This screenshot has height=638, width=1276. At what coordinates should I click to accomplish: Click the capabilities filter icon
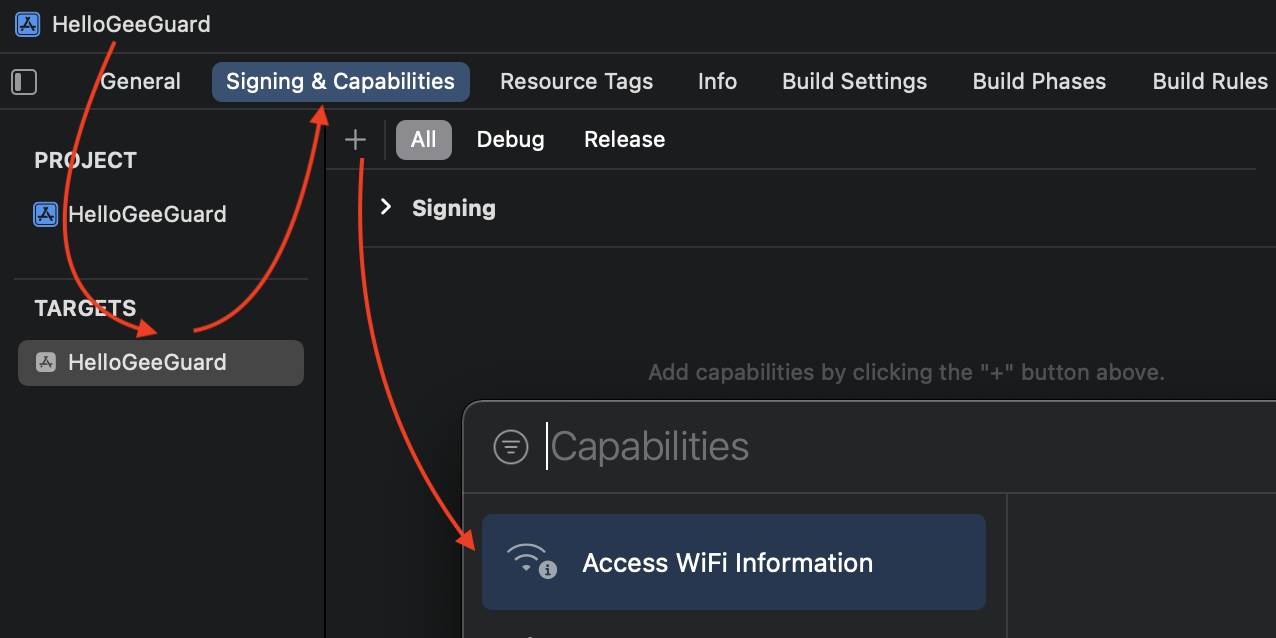(x=511, y=446)
